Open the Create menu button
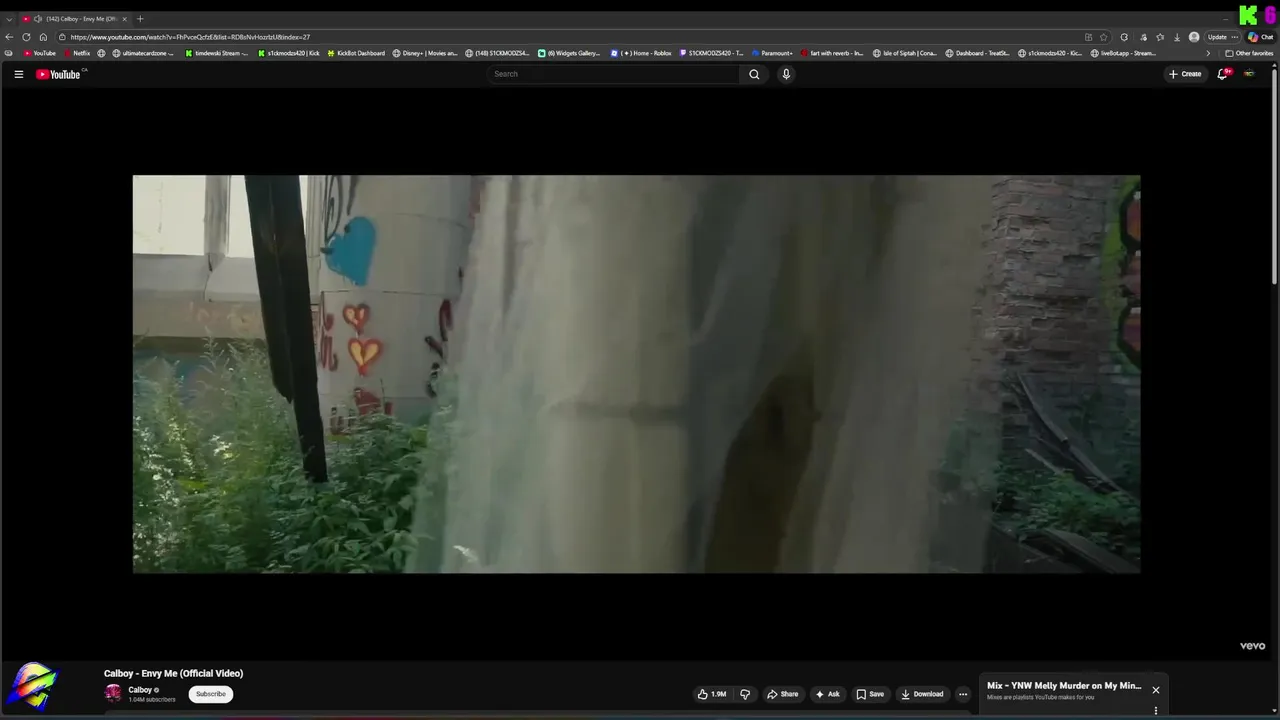The image size is (1280, 720). coord(1185,74)
